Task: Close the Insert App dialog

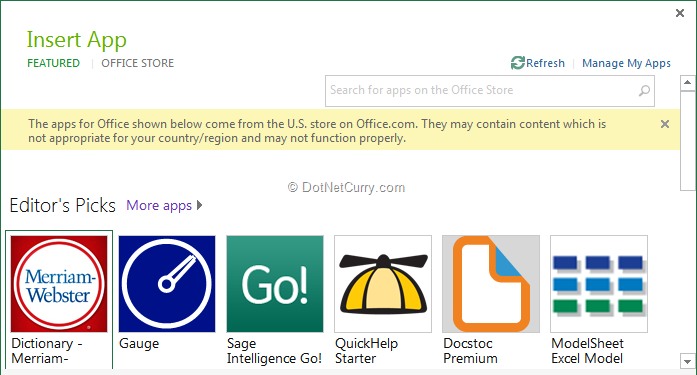Action: pyautogui.click(x=680, y=13)
